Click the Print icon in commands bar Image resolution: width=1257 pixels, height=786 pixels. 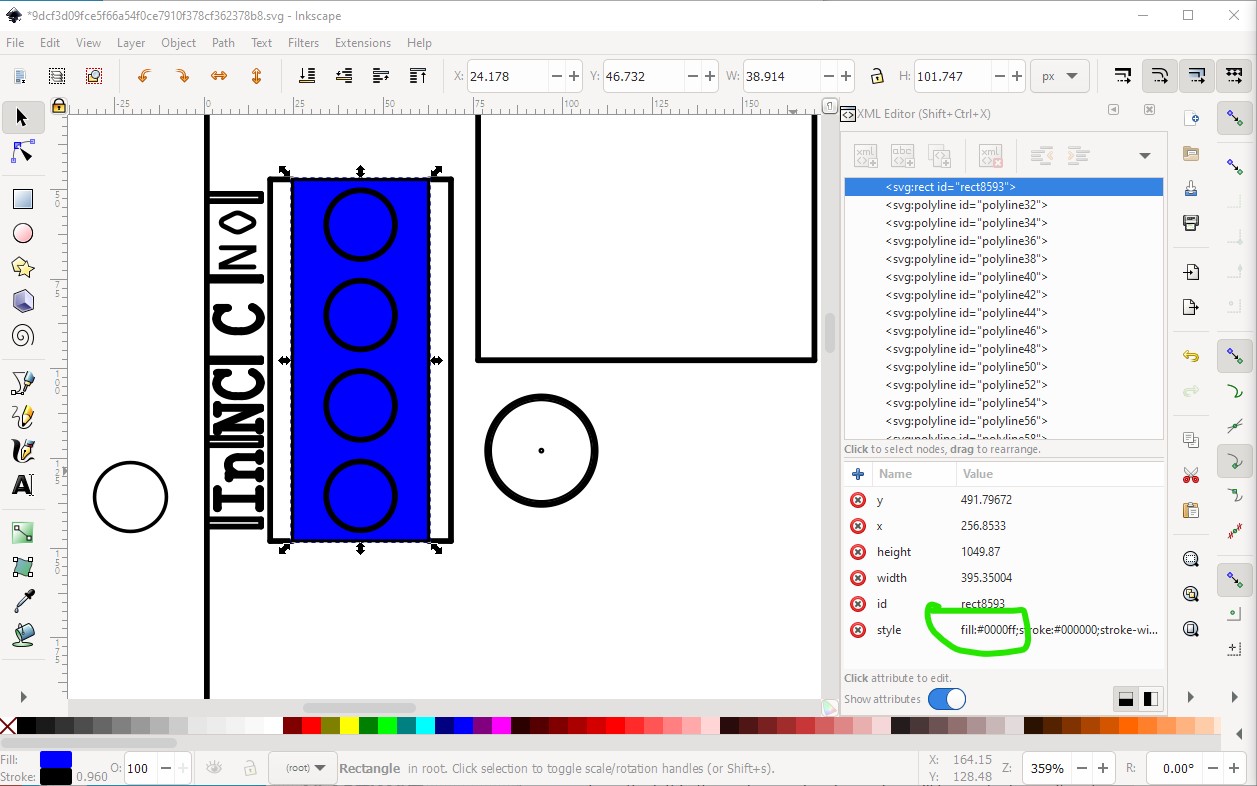(x=1190, y=221)
